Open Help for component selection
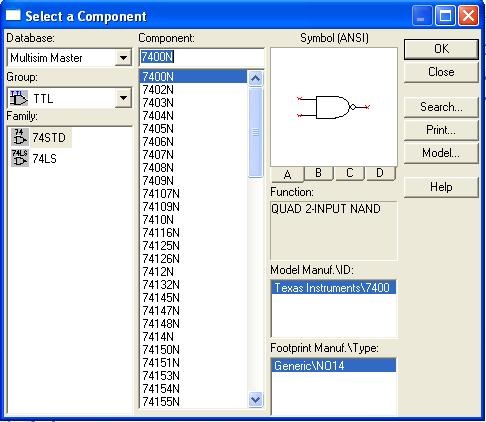Image resolution: width=486 pixels, height=422 pixels. coord(441,187)
